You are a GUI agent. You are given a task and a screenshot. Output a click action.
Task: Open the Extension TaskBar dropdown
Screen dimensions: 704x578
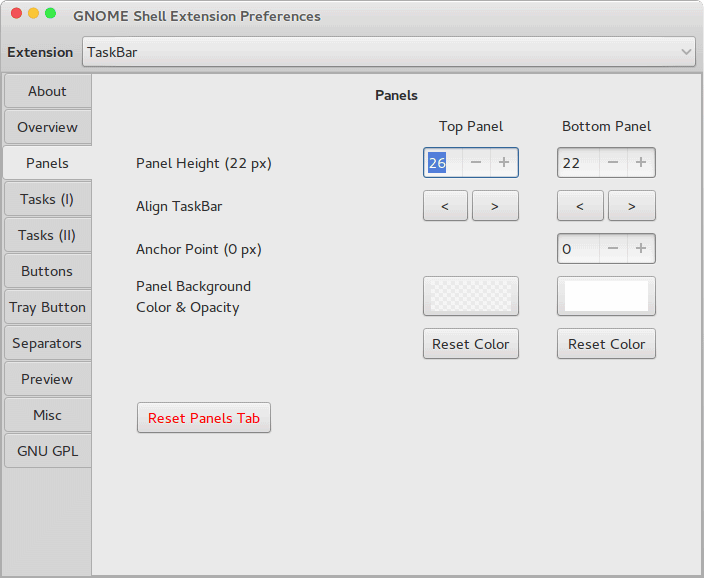tap(389, 52)
